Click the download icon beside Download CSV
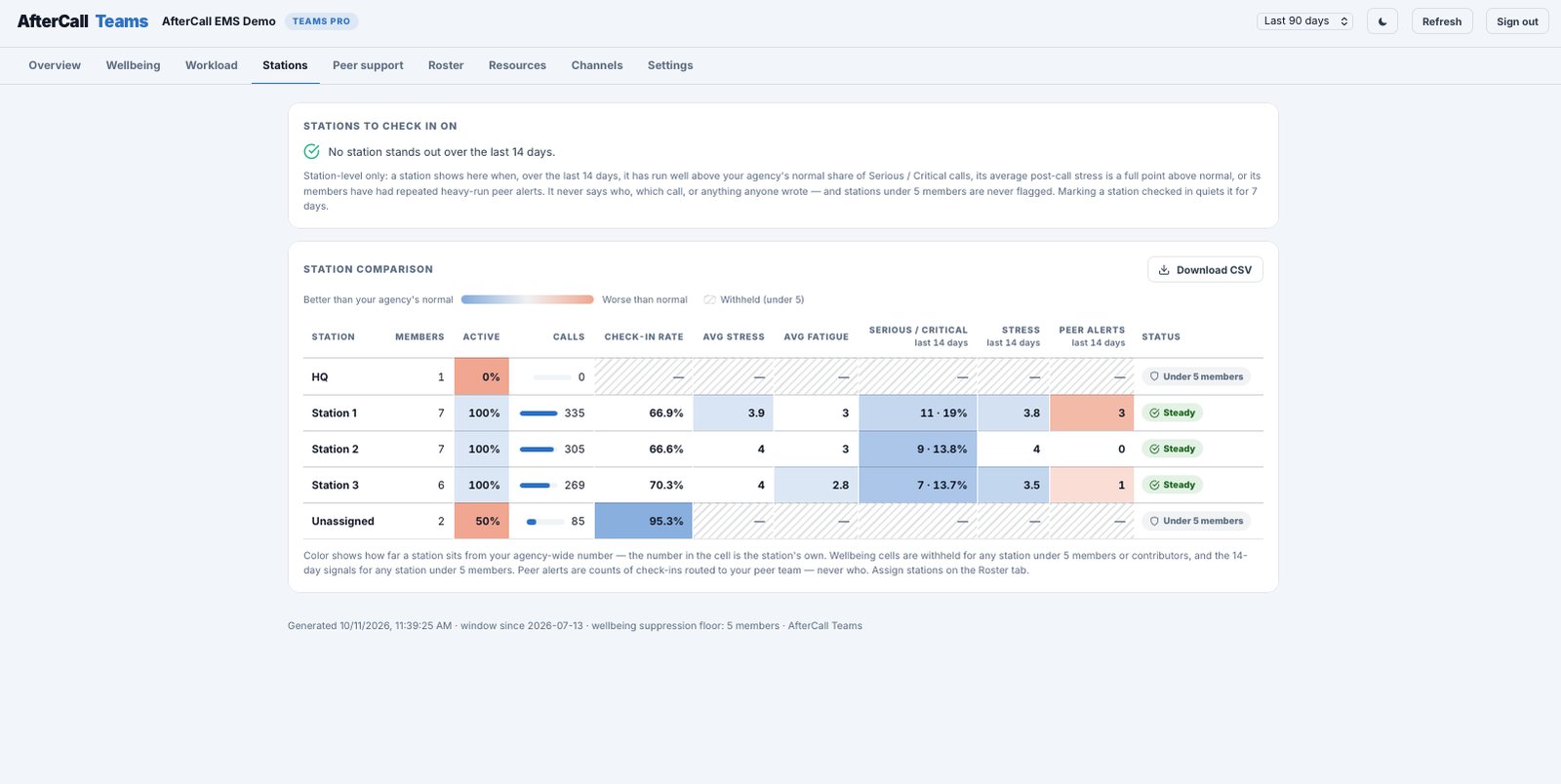 1164,270
